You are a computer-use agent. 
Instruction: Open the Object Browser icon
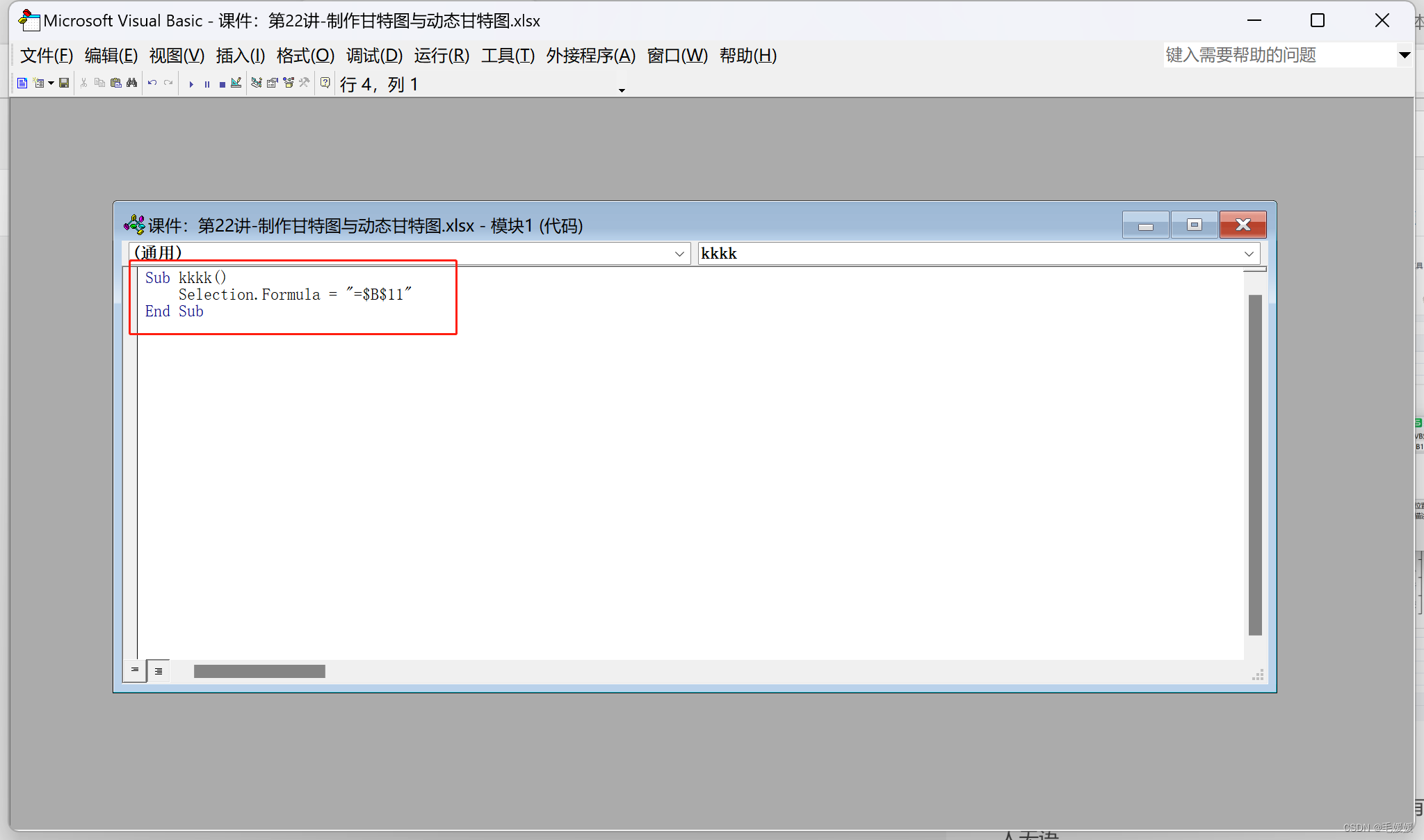click(x=289, y=83)
